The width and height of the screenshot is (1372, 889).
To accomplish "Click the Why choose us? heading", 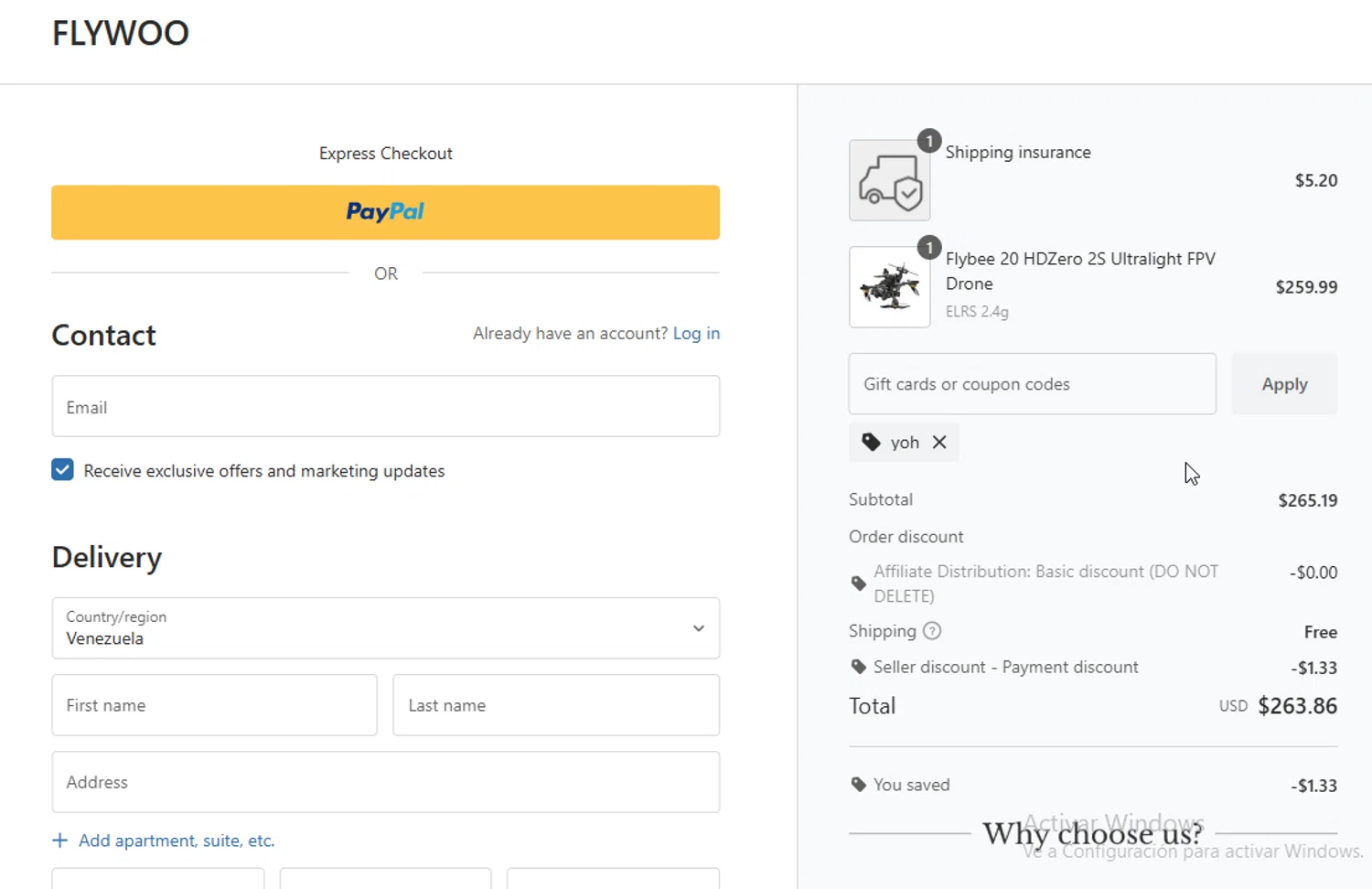I will pyautogui.click(x=1092, y=834).
